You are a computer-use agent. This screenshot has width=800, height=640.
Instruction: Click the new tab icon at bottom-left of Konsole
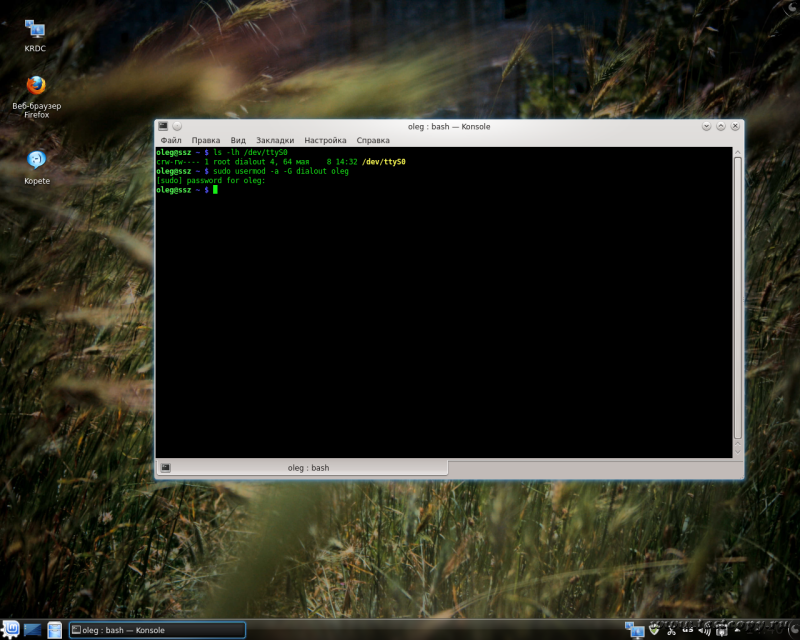pyautogui.click(x=165, y=468)
